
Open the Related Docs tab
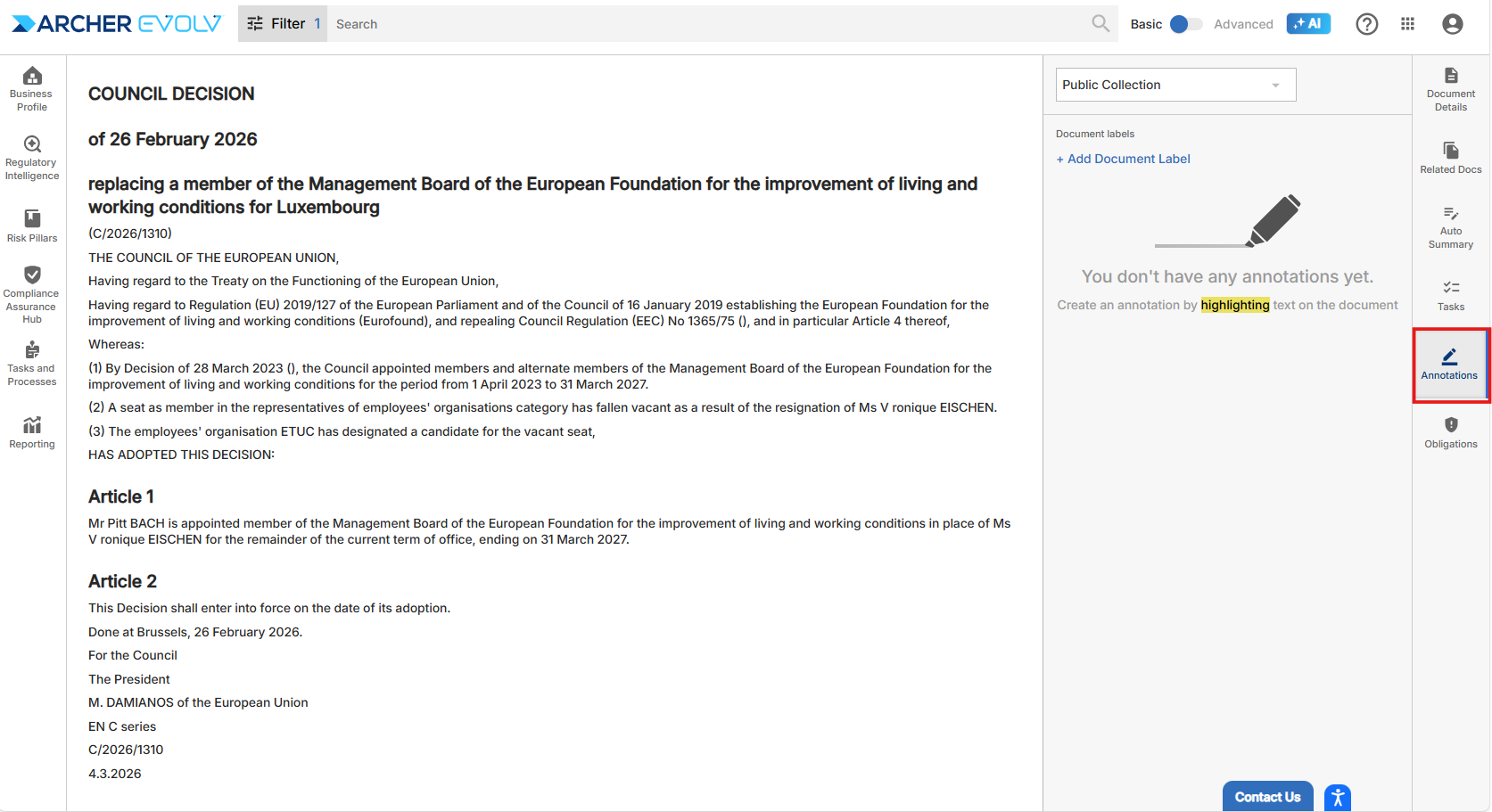[1451, 157]
